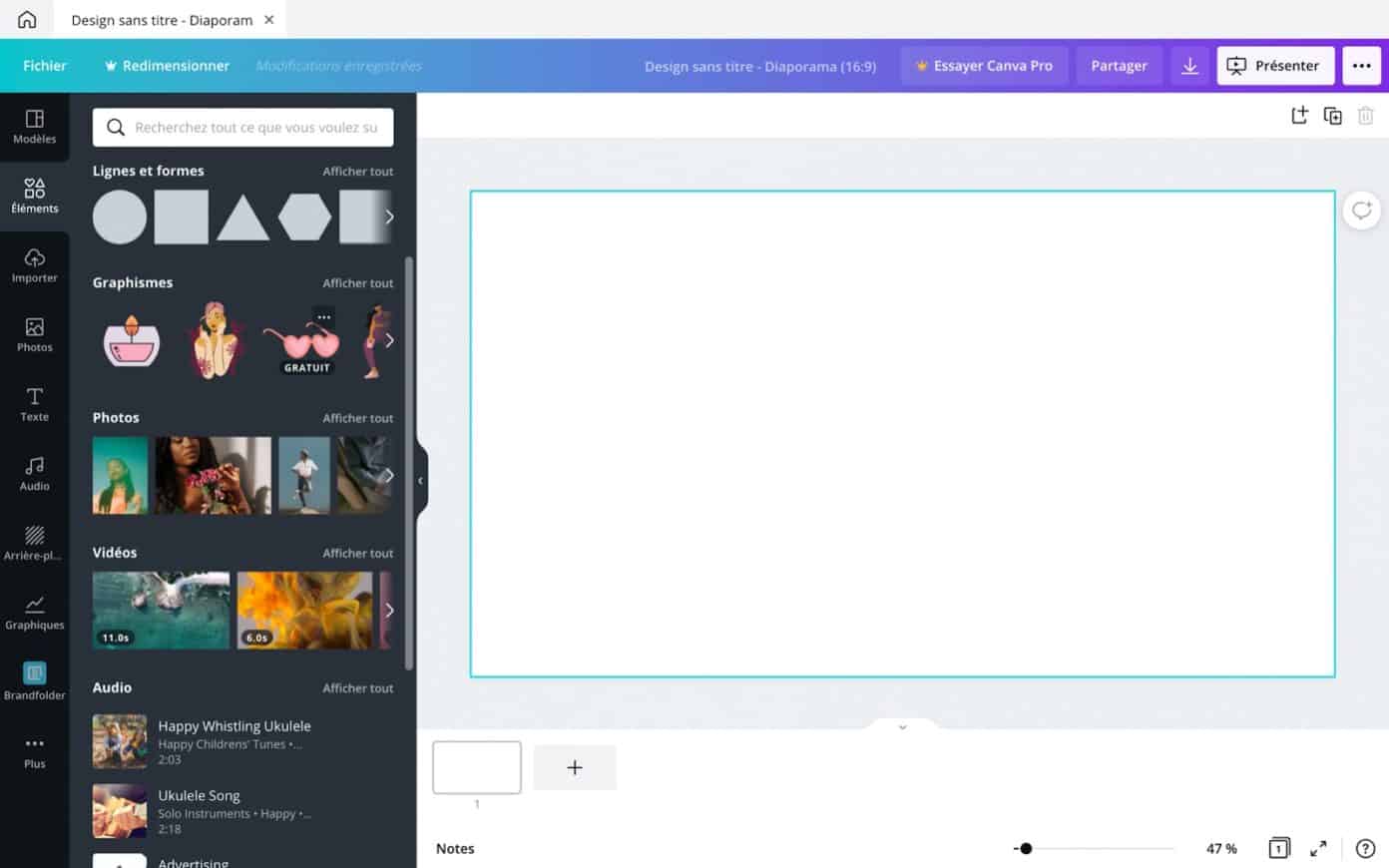The image size is (1389, 868).
Task: Open the Graphiques panel
Action: tap(35, 612)
